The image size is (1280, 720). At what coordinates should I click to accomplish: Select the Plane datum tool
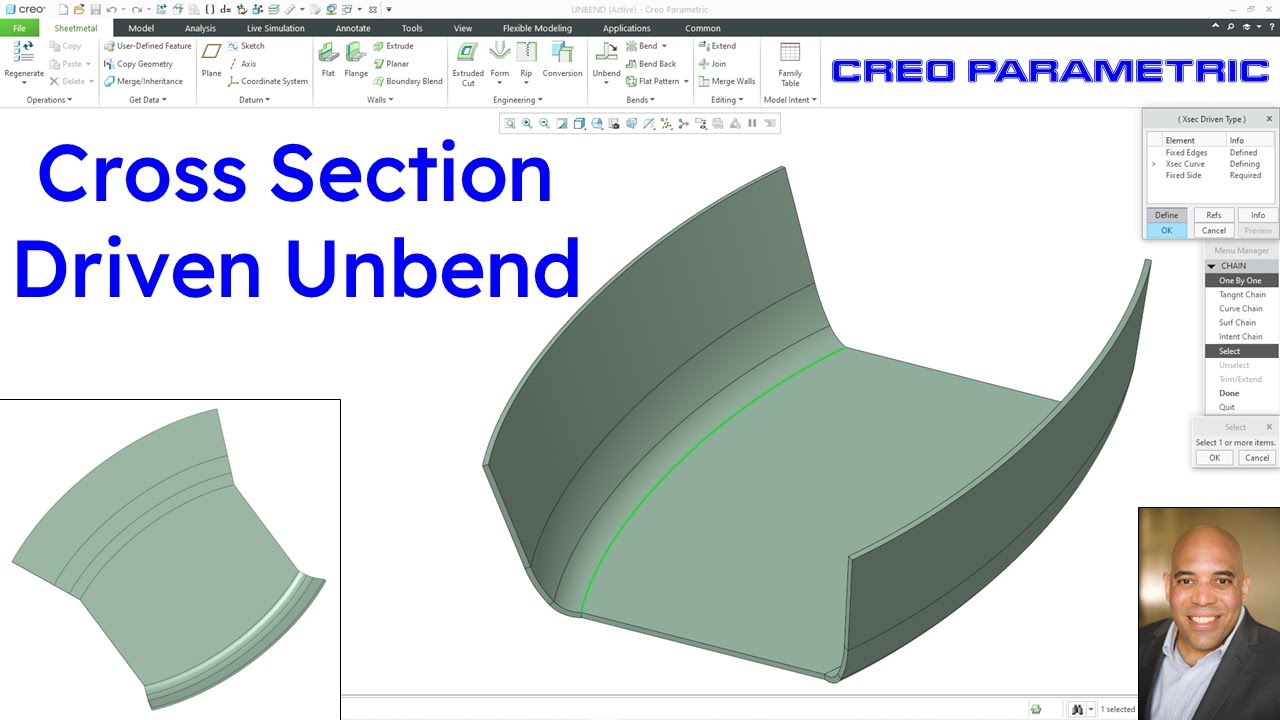click(x=211, y=59)
